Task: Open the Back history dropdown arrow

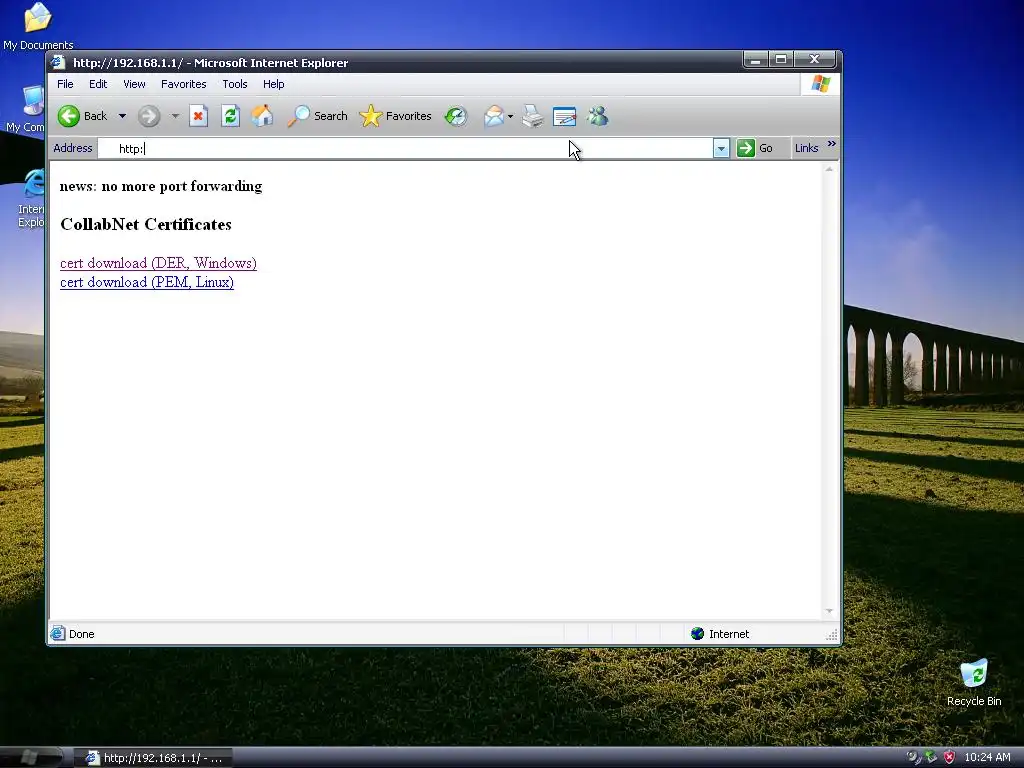Action: 122,116
